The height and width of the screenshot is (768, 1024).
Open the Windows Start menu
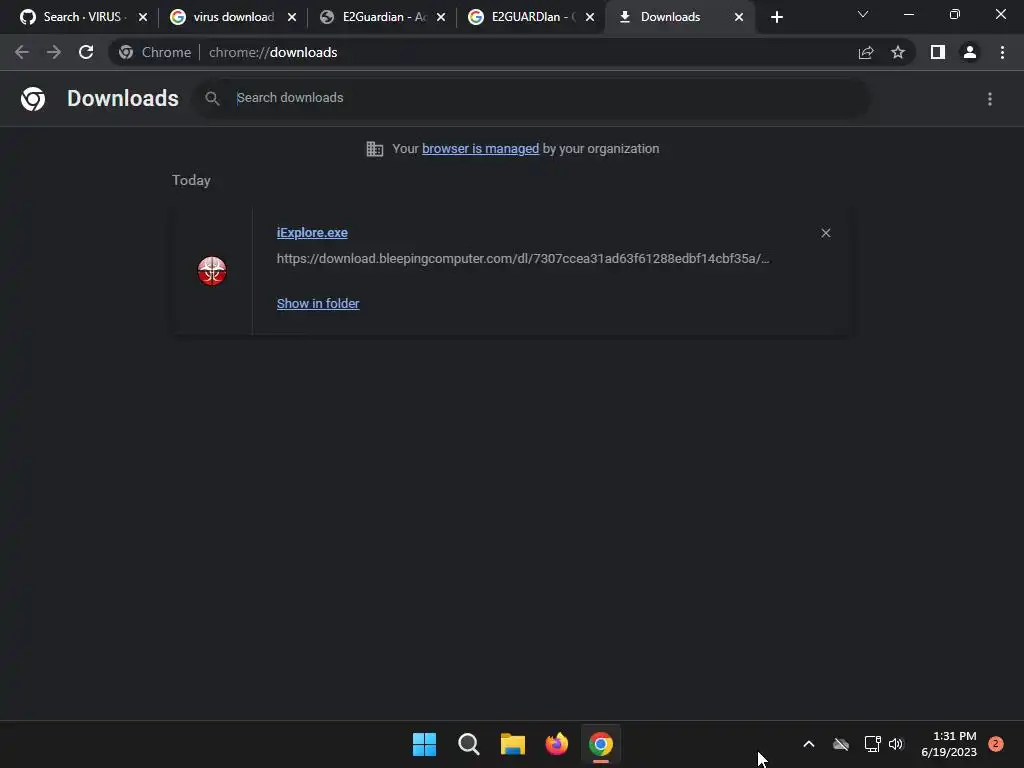coord(424,744)
